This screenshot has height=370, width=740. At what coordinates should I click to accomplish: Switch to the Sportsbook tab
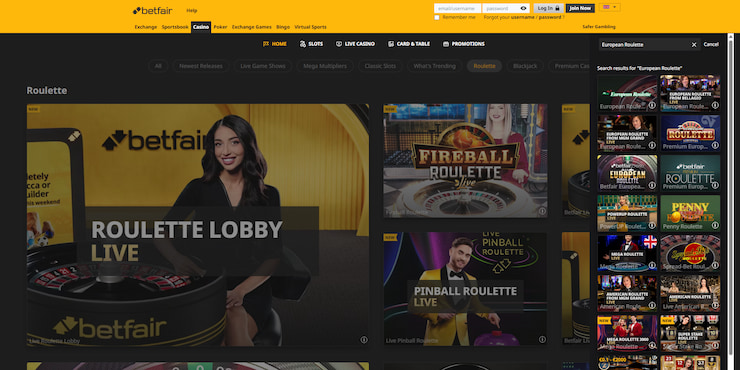click(x=175, y=27)
